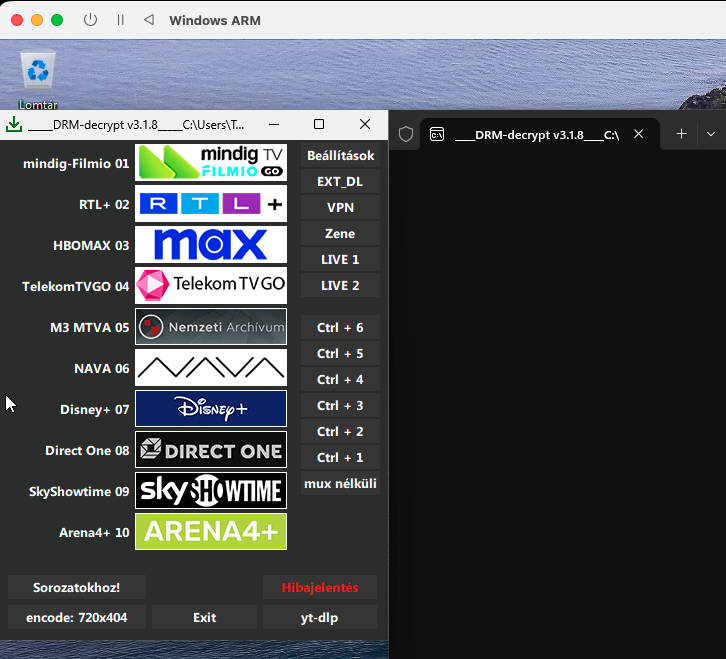The image size is (726, 659).
Task: Click the Ctrl + 2 button
Action: click(x=340, y=431)
